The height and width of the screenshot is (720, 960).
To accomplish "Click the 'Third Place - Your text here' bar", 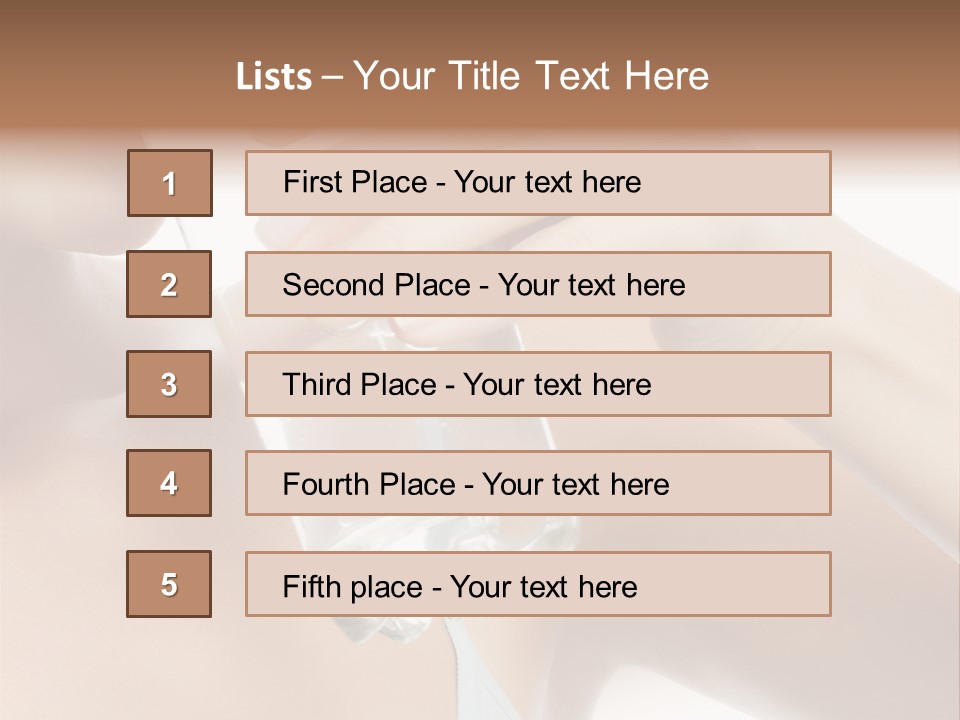I will pos(538,384).
